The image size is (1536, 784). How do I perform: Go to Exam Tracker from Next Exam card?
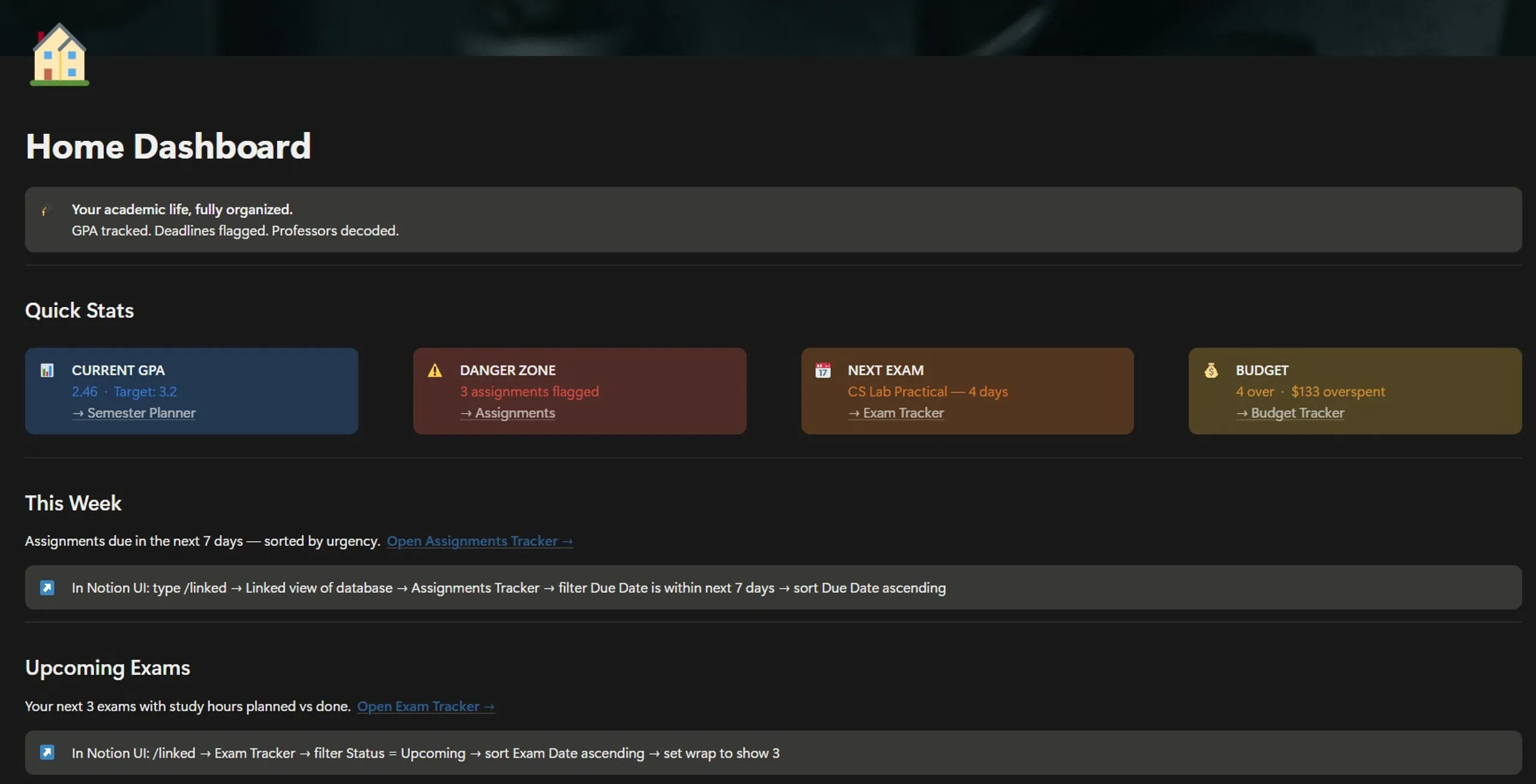click(x=896, y=413)
